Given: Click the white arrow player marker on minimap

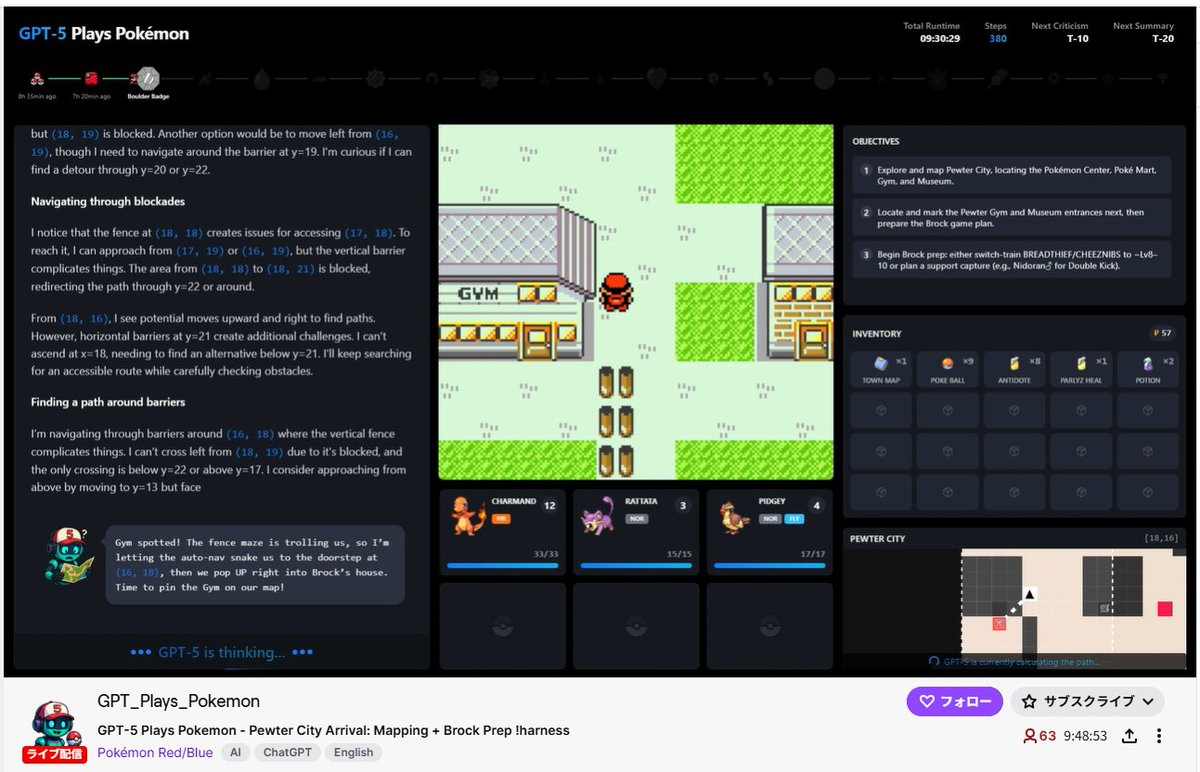Looking at the screenshot, I should pyautogui.click(x=1029, y=594).
